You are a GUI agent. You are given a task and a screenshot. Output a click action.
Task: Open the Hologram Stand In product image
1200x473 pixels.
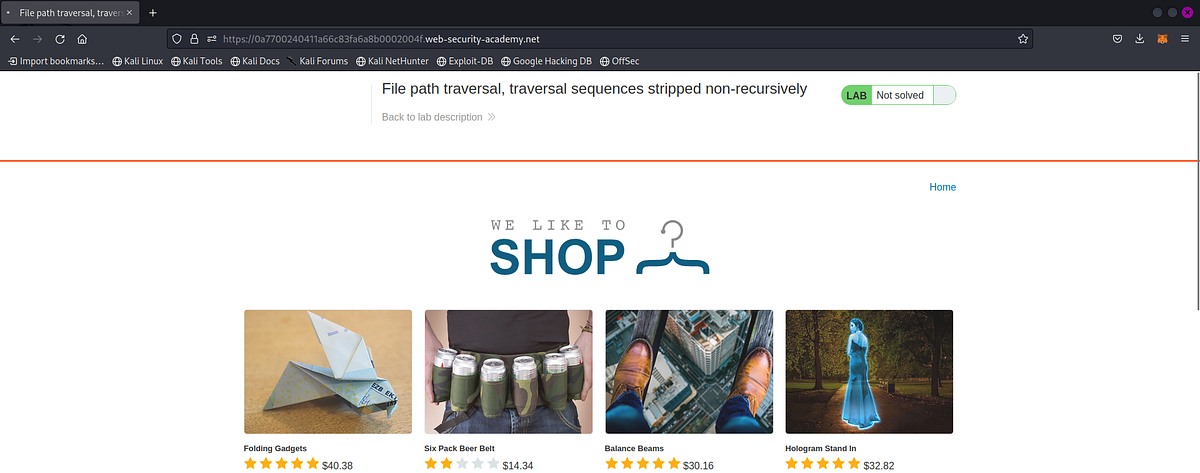pos(869,371)
